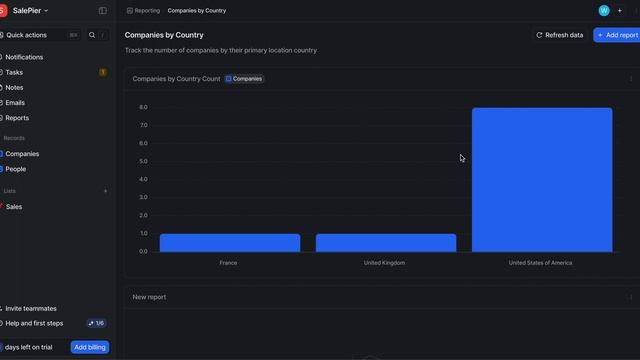Open Notifications in sidebar
This screenshot has width=640, height=360.
coord(24,57)
